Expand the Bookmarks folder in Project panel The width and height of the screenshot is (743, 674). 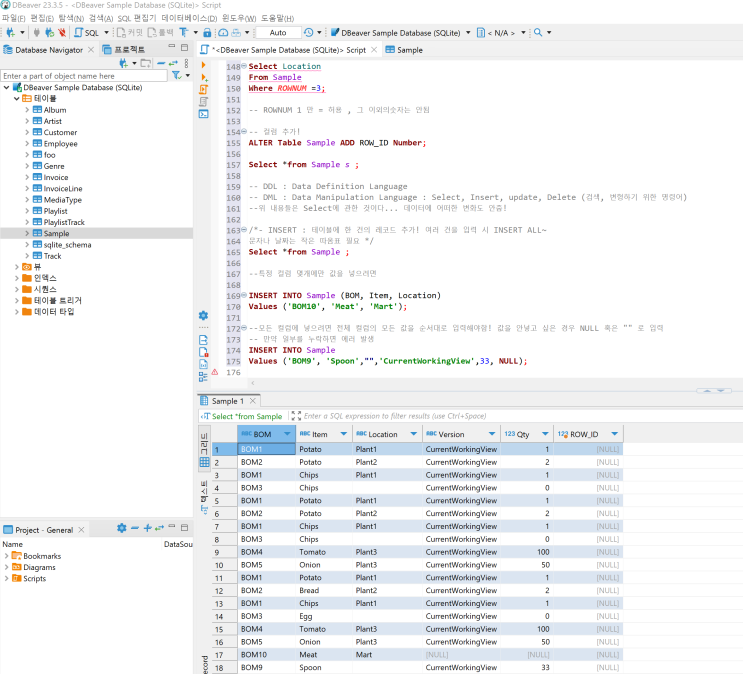[7, 556]
